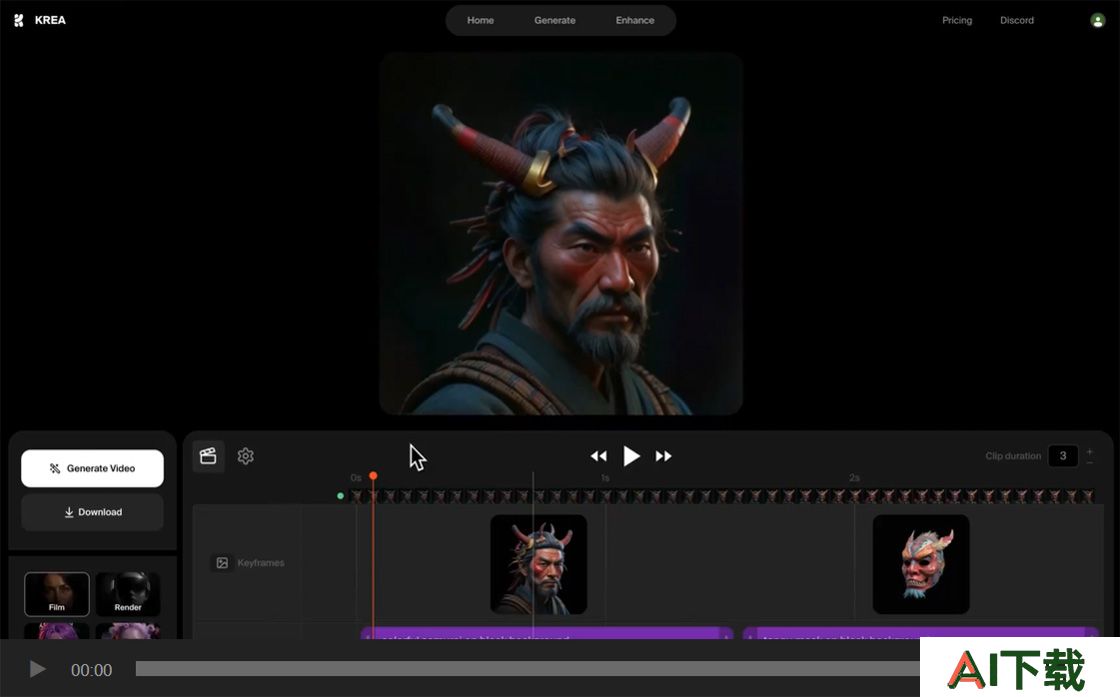The image size is (1120, 697).
Task: Click the Clip duration value field
Action: [x=1063, y=456]
